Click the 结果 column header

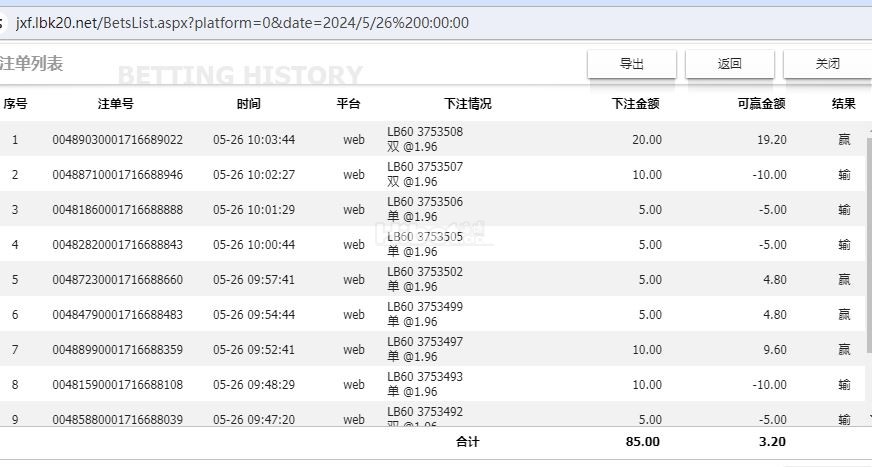tap(844, 103)
